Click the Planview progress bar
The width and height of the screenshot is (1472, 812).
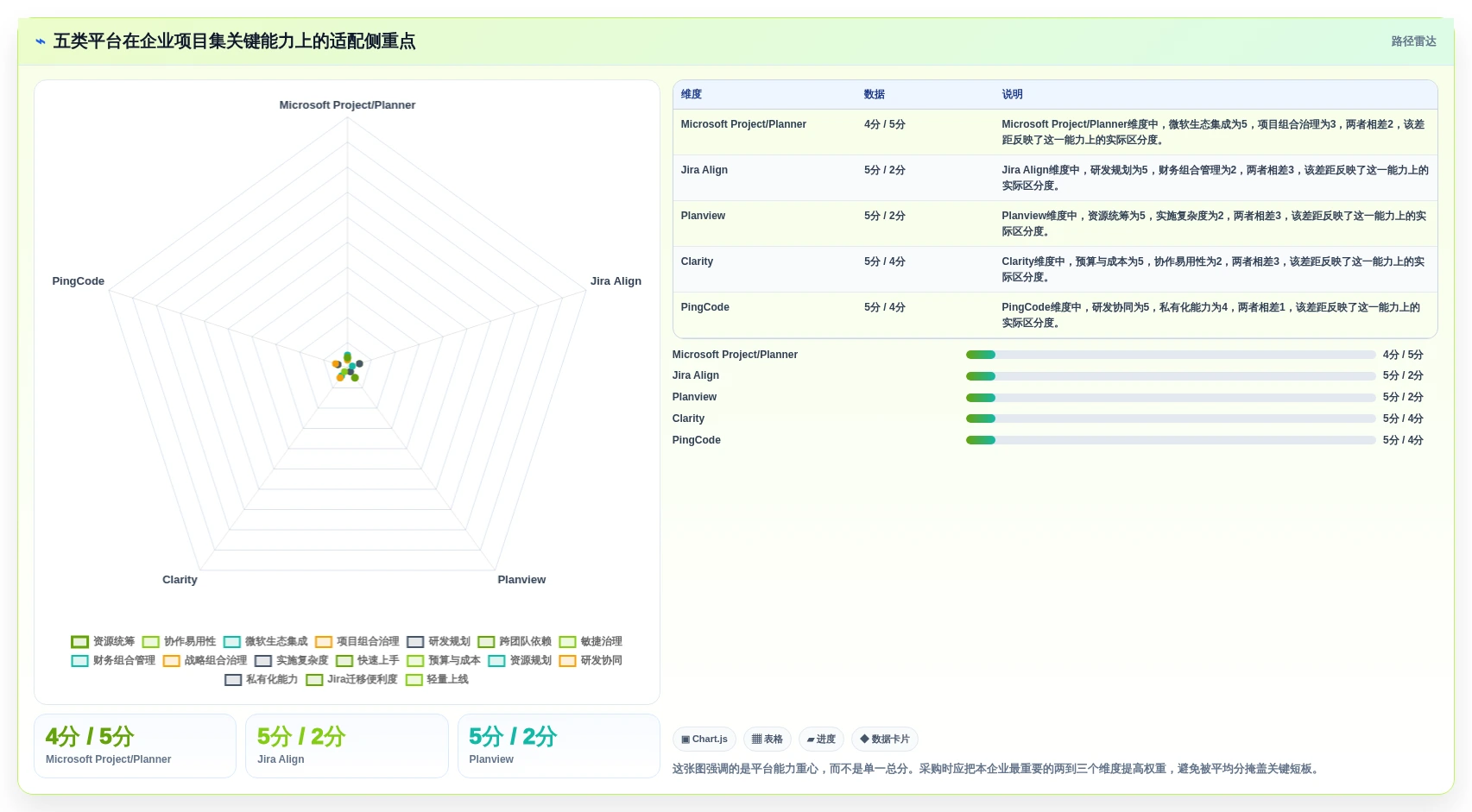point(1171,398)
